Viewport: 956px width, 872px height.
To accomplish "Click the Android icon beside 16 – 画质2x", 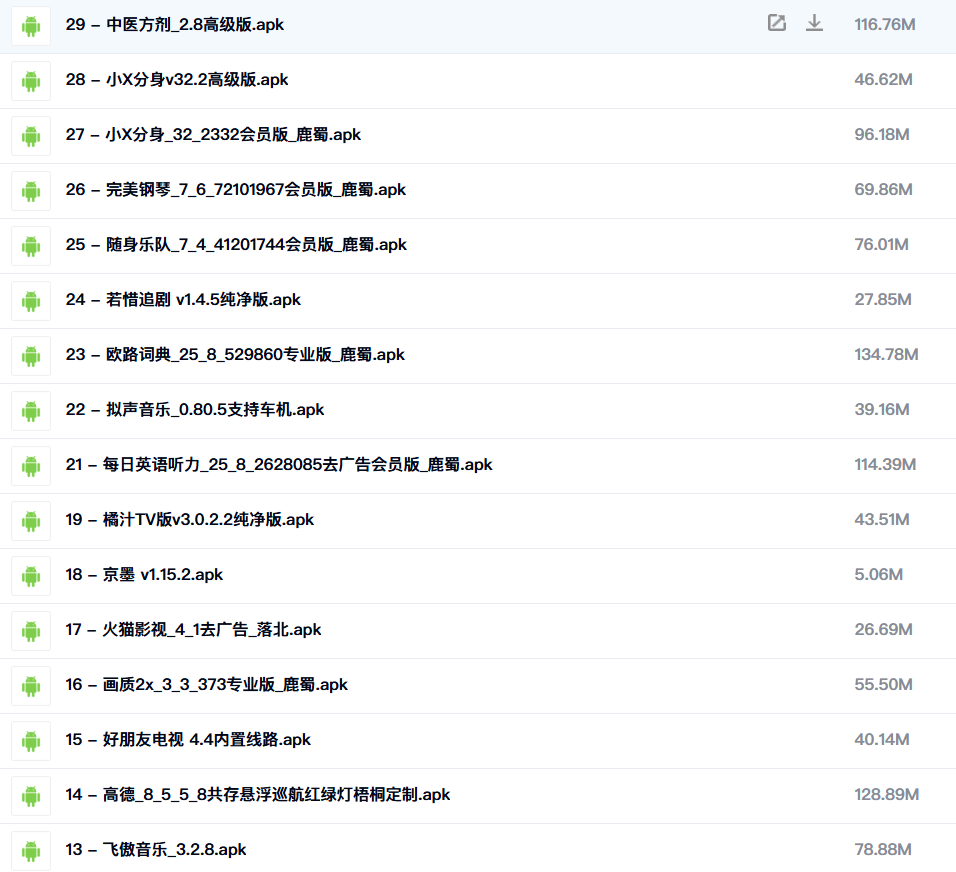I will 30,686.
